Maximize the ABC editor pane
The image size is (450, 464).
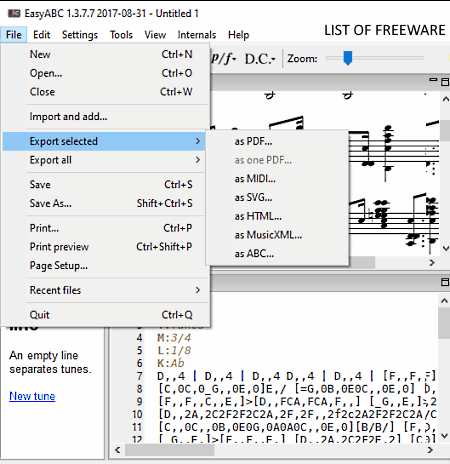coord(445,282)
